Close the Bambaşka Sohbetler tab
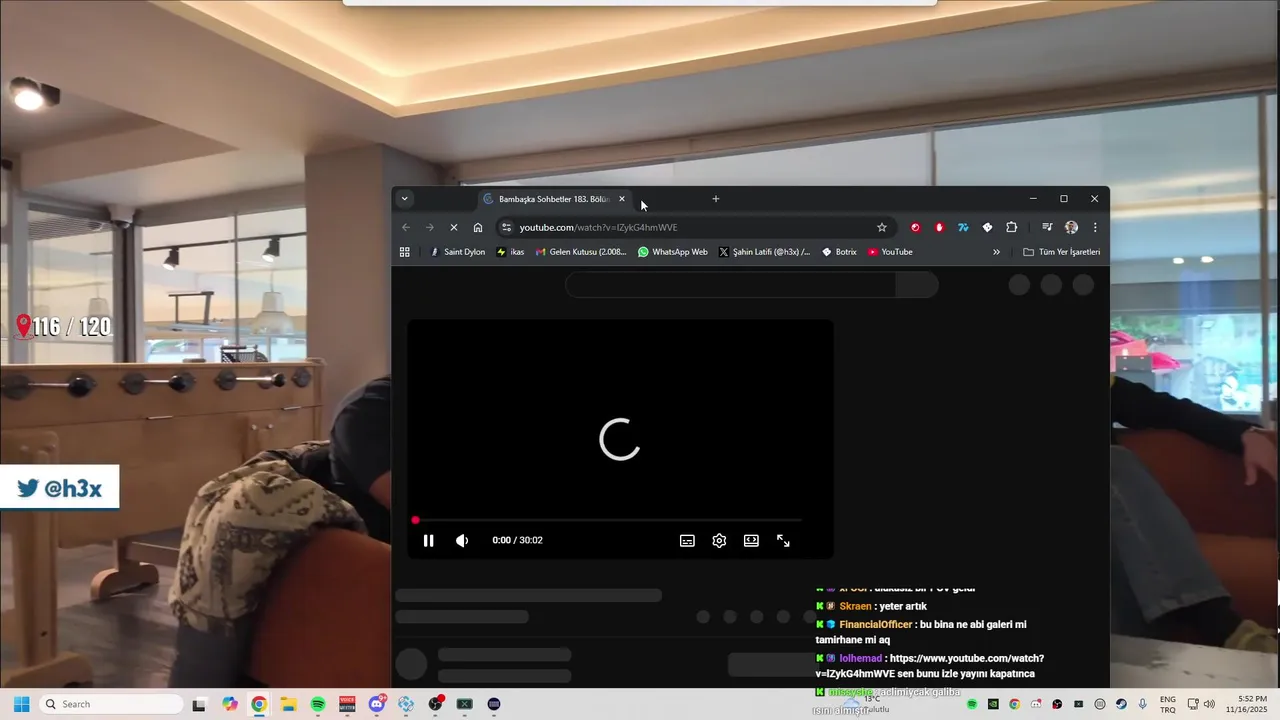Image resolution: width=1280 pixels, height=720 pixels. (x=622, y=199)
